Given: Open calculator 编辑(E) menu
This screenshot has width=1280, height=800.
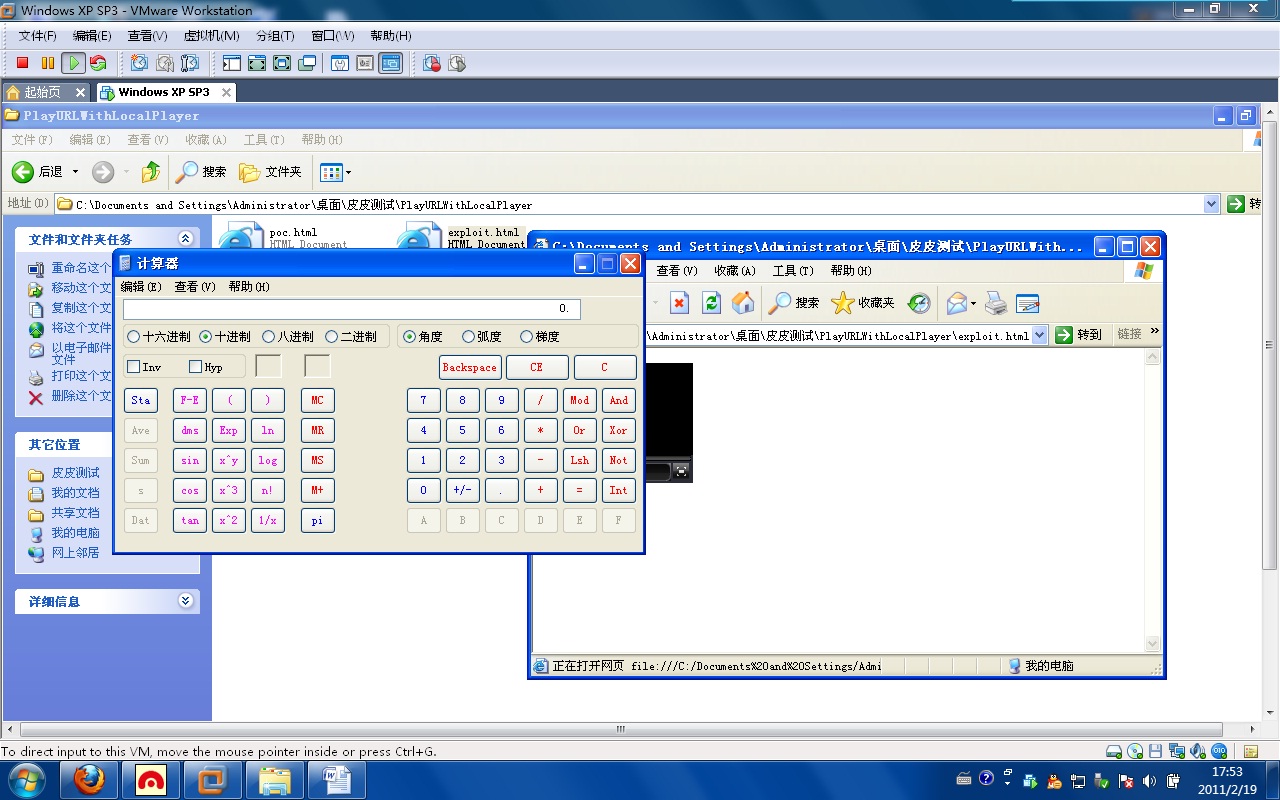Looking at the screenshot, I should click(141, 287).
